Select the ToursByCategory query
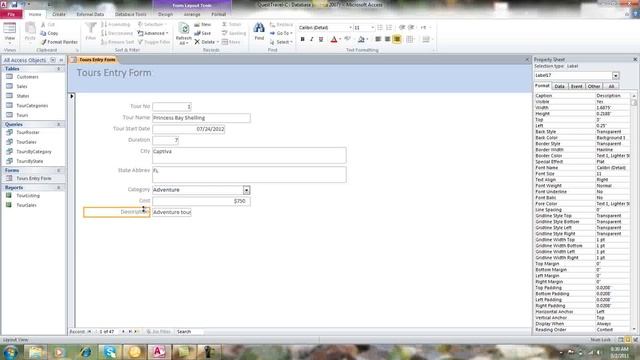The width and height of the screenshot is (640, 360). 34,151
